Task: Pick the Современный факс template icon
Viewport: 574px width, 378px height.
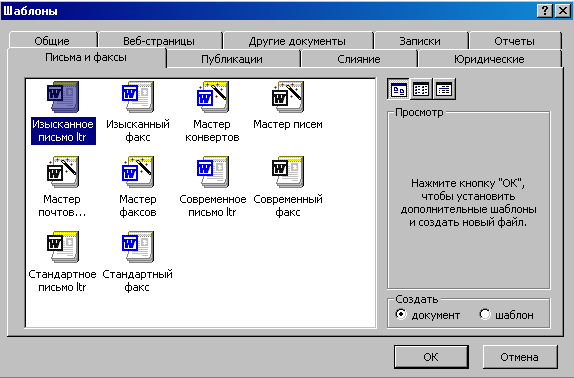Action: tap(288, 172)
